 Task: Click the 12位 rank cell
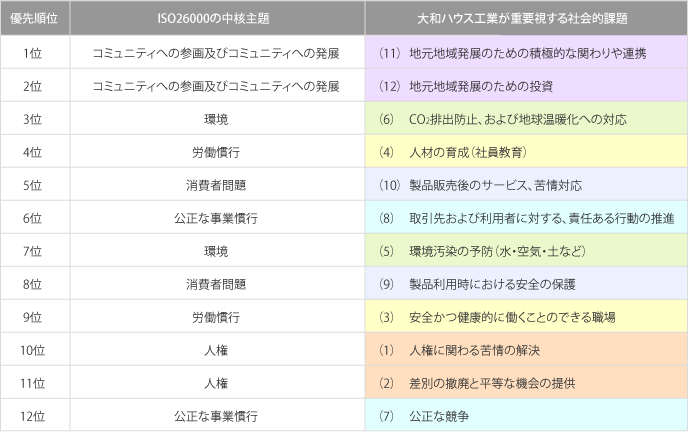click(x=32, y=415)
